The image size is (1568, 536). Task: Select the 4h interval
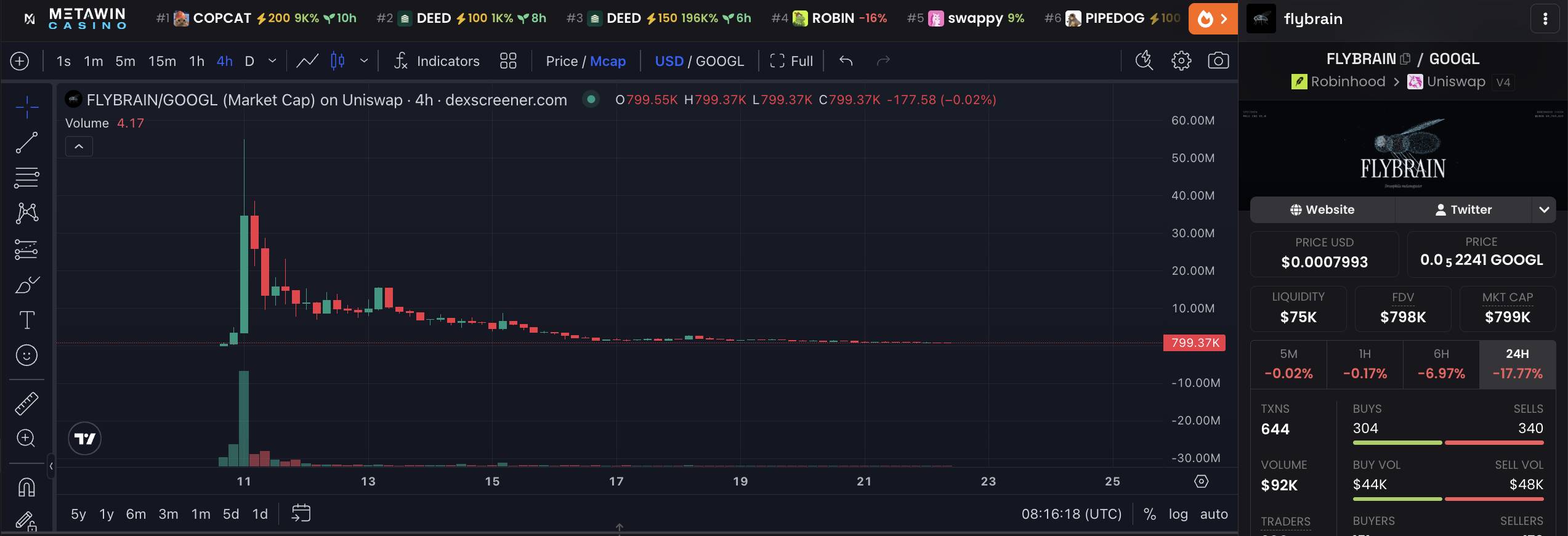225,61
